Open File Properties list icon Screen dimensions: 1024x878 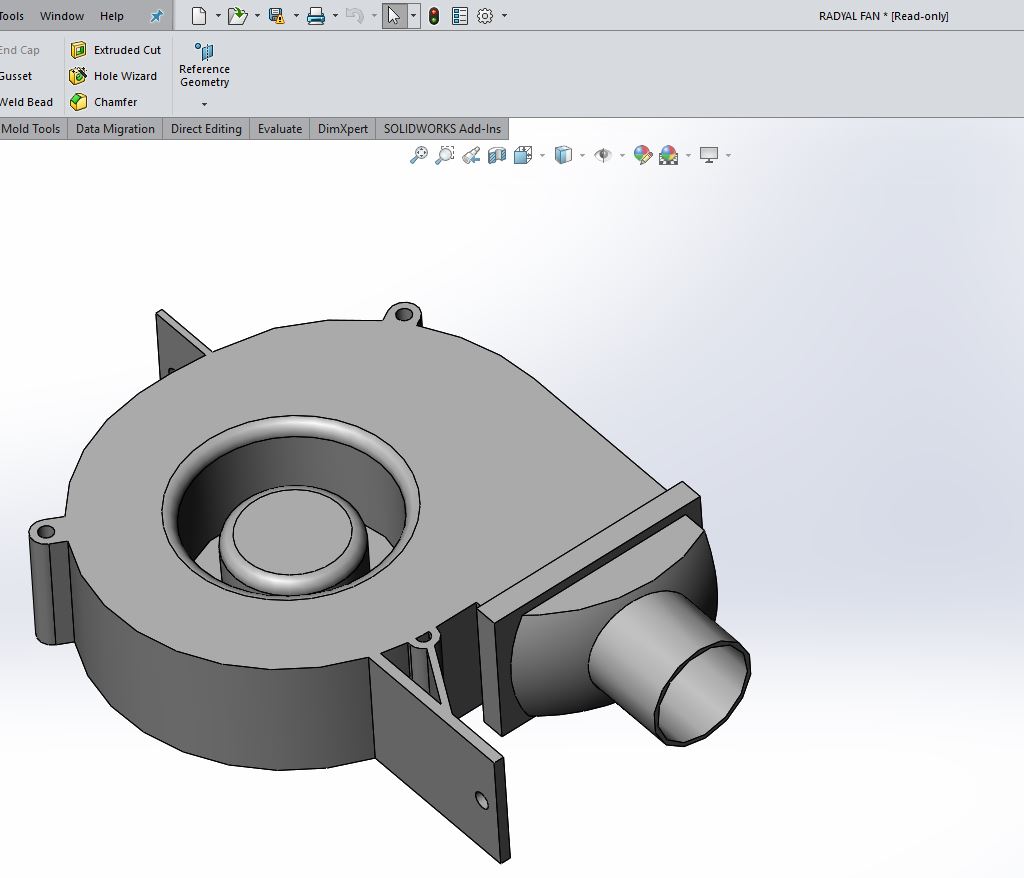(460, 16)
